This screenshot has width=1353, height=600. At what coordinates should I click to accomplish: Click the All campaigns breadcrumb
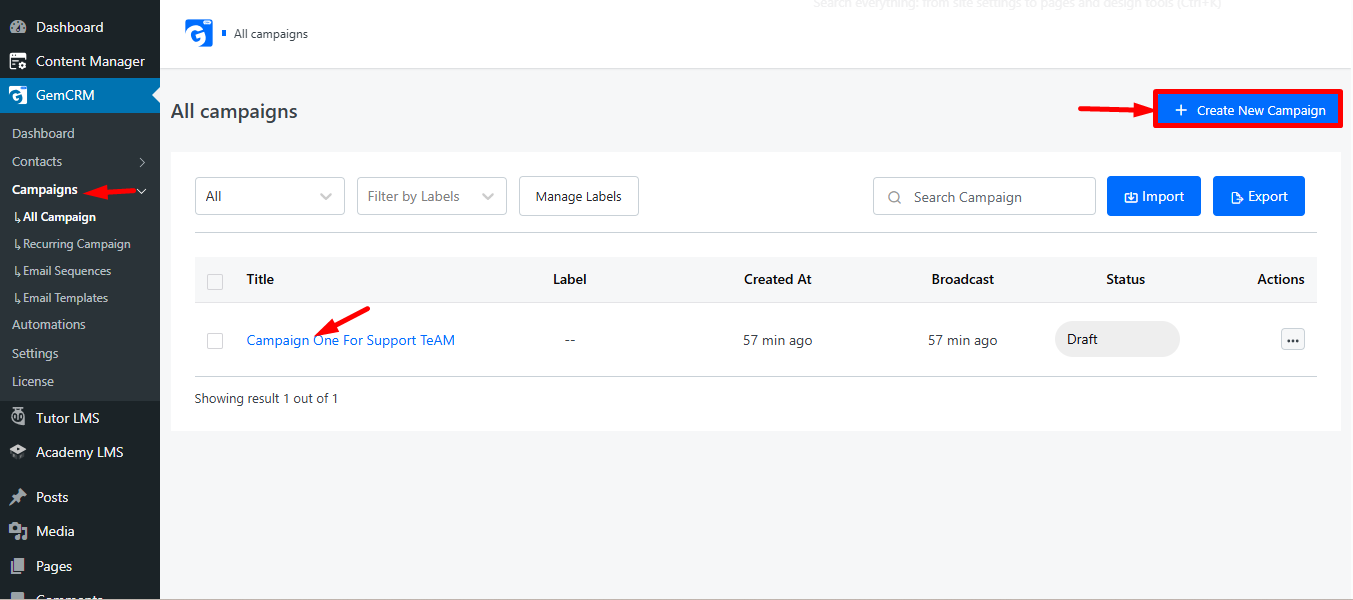click(271, 34)
